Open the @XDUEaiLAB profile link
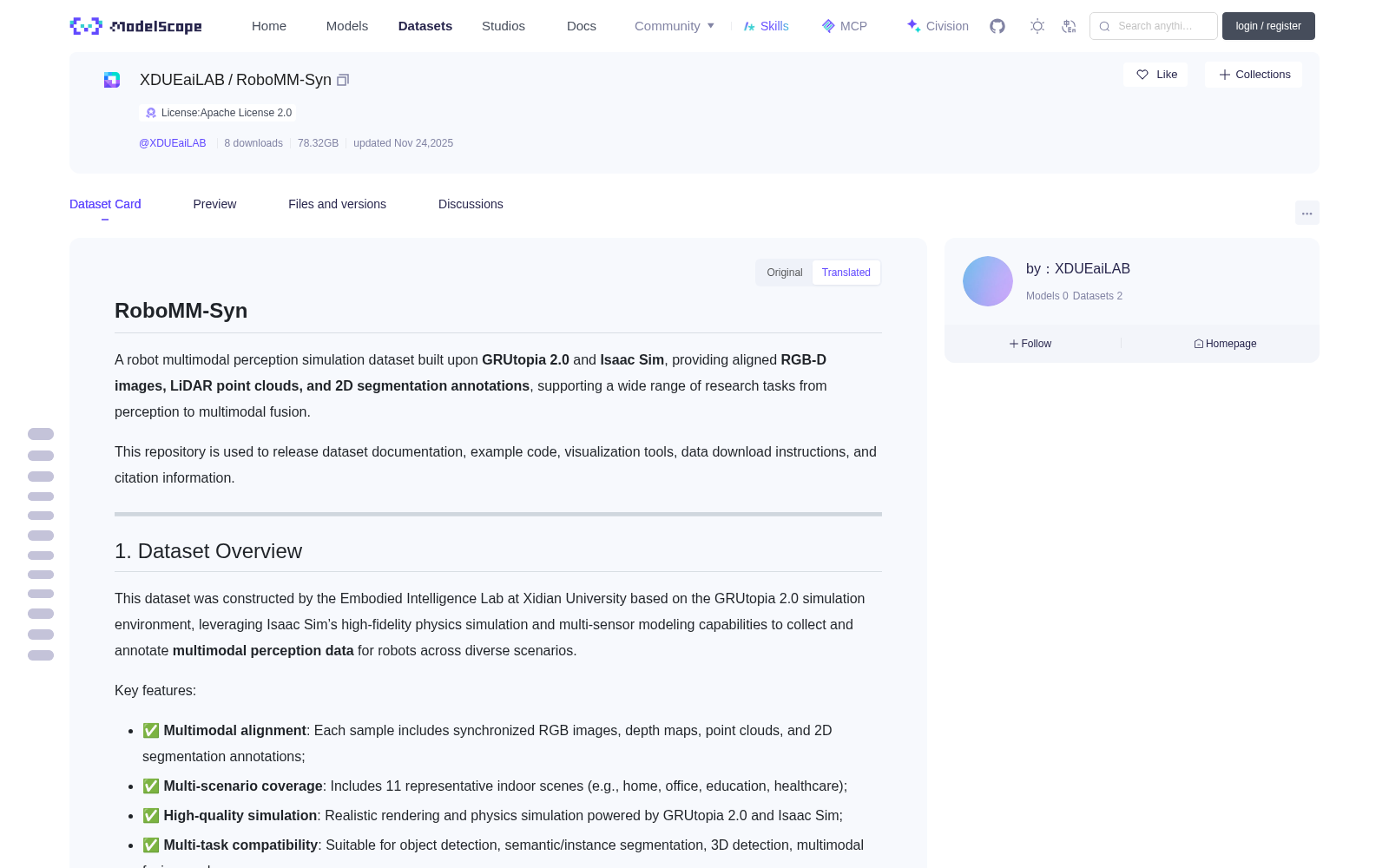This screenshot has height=868, width=1389. coord(173,143)
